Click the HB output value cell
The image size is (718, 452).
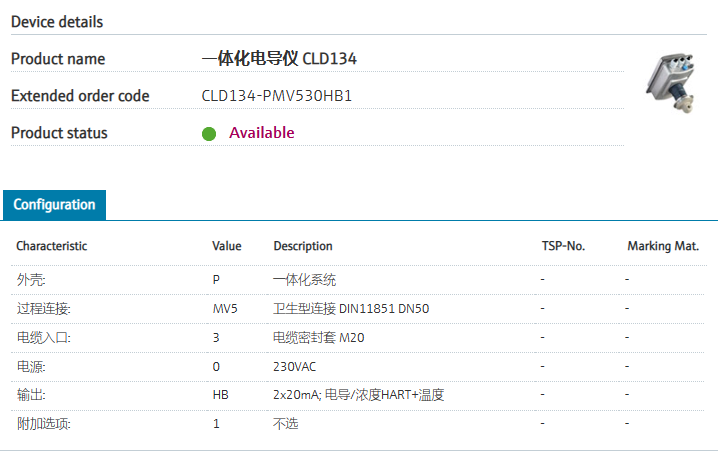220,395
